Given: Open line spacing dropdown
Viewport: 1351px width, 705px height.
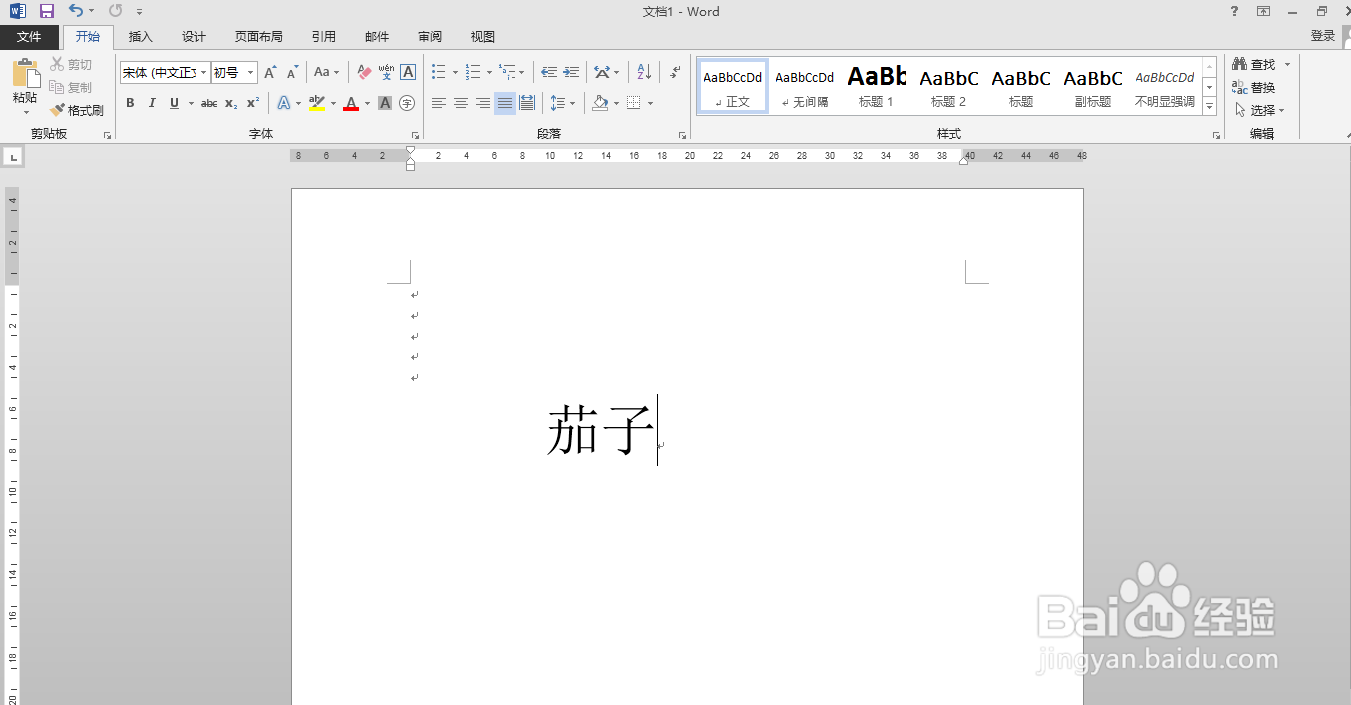Looking at the screenshot, I should [x=563, y=103].
